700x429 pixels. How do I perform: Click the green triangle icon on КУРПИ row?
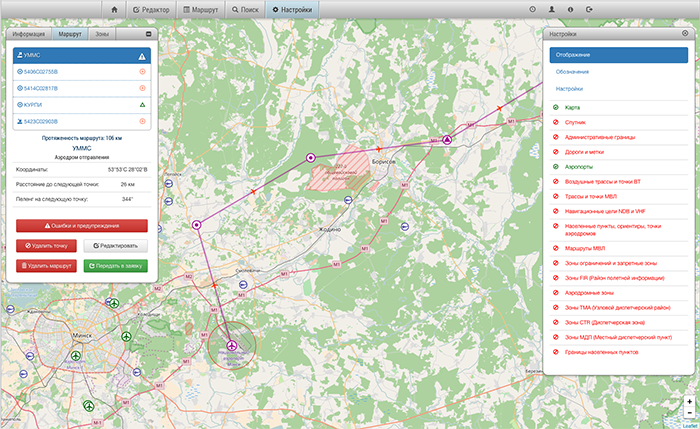pos(142,104)
